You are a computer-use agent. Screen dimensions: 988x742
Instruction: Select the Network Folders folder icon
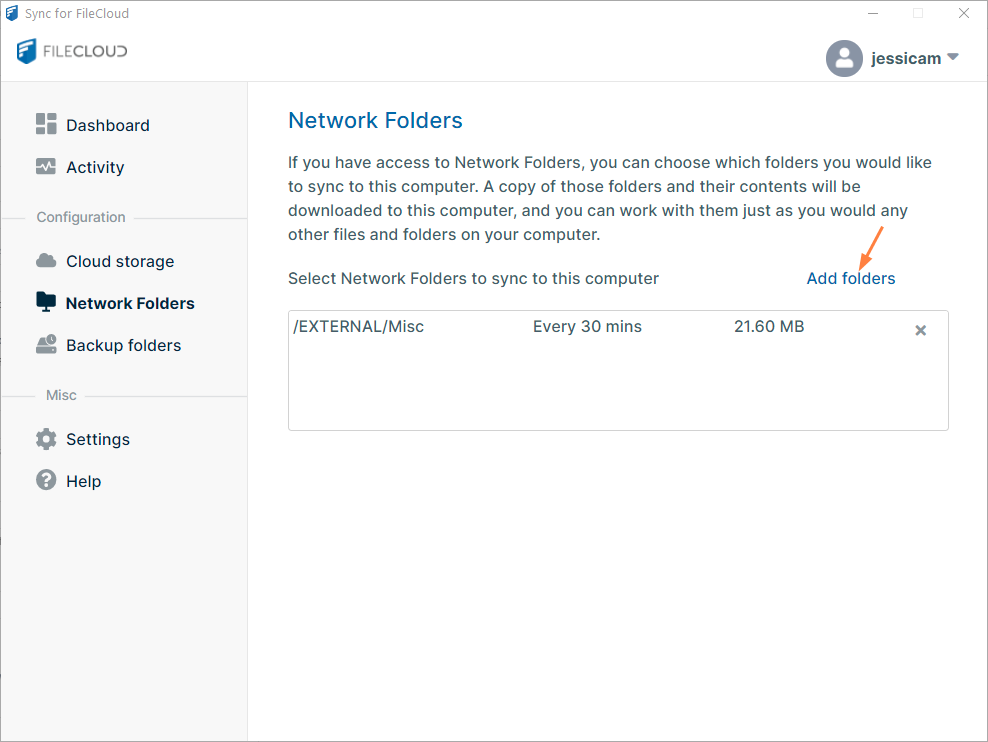click(x=46, y=302)
